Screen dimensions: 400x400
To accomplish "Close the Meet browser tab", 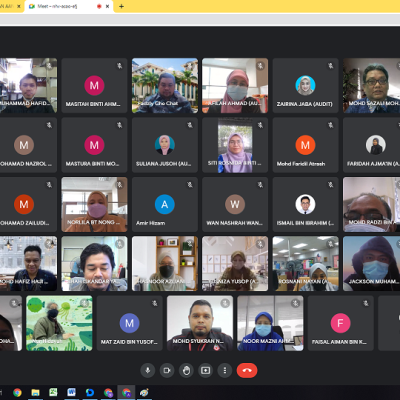I will [x=108, y=6].
